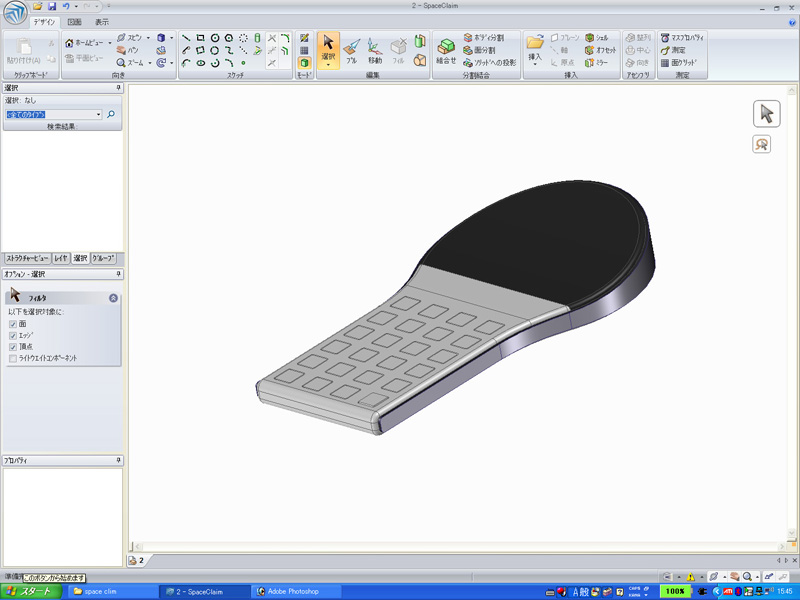Screen dimensions: 800x600
Task: Open the レイヤ panel tab
Action: coord(61,258)
